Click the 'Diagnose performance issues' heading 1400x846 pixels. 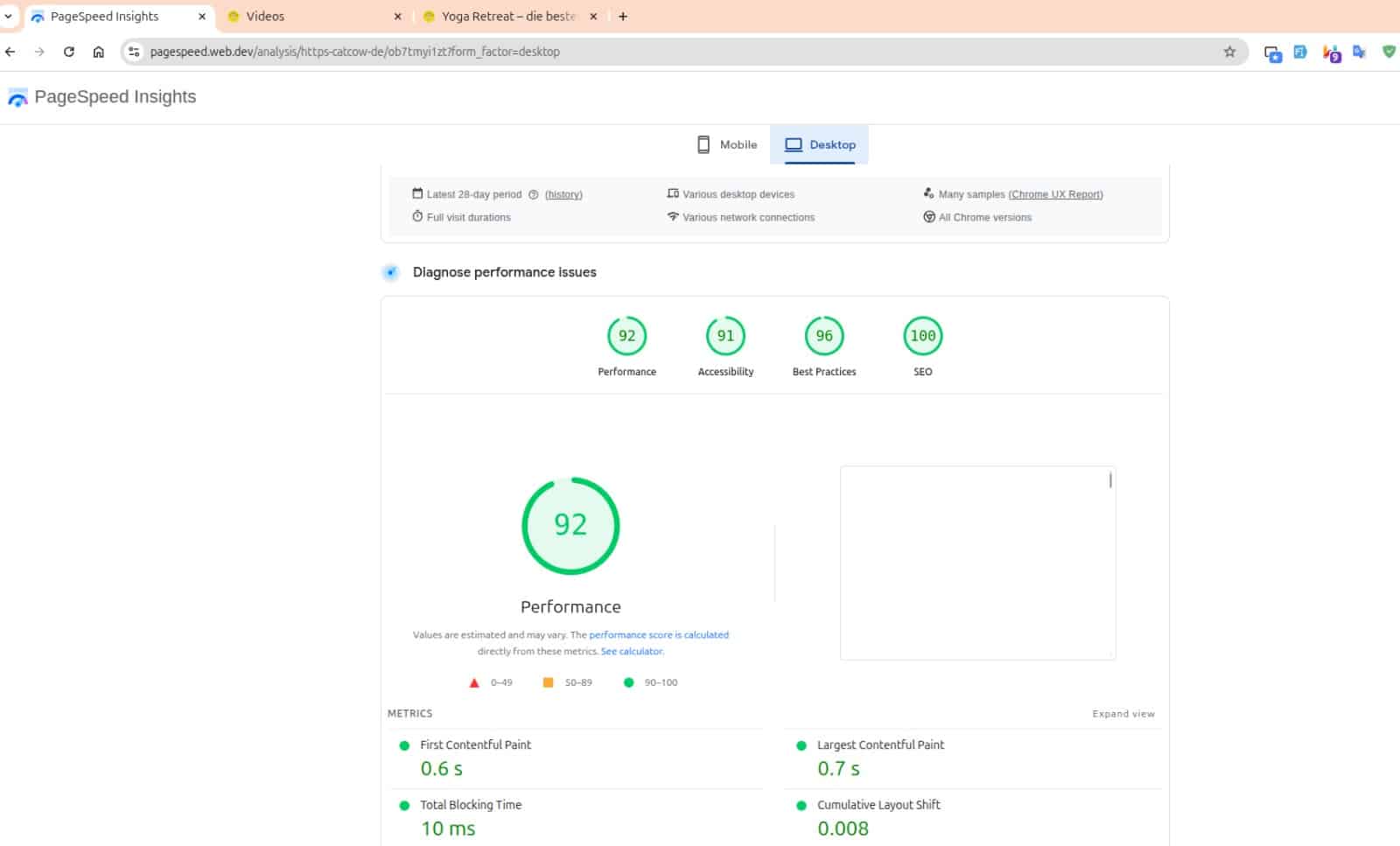coord(504,272)
